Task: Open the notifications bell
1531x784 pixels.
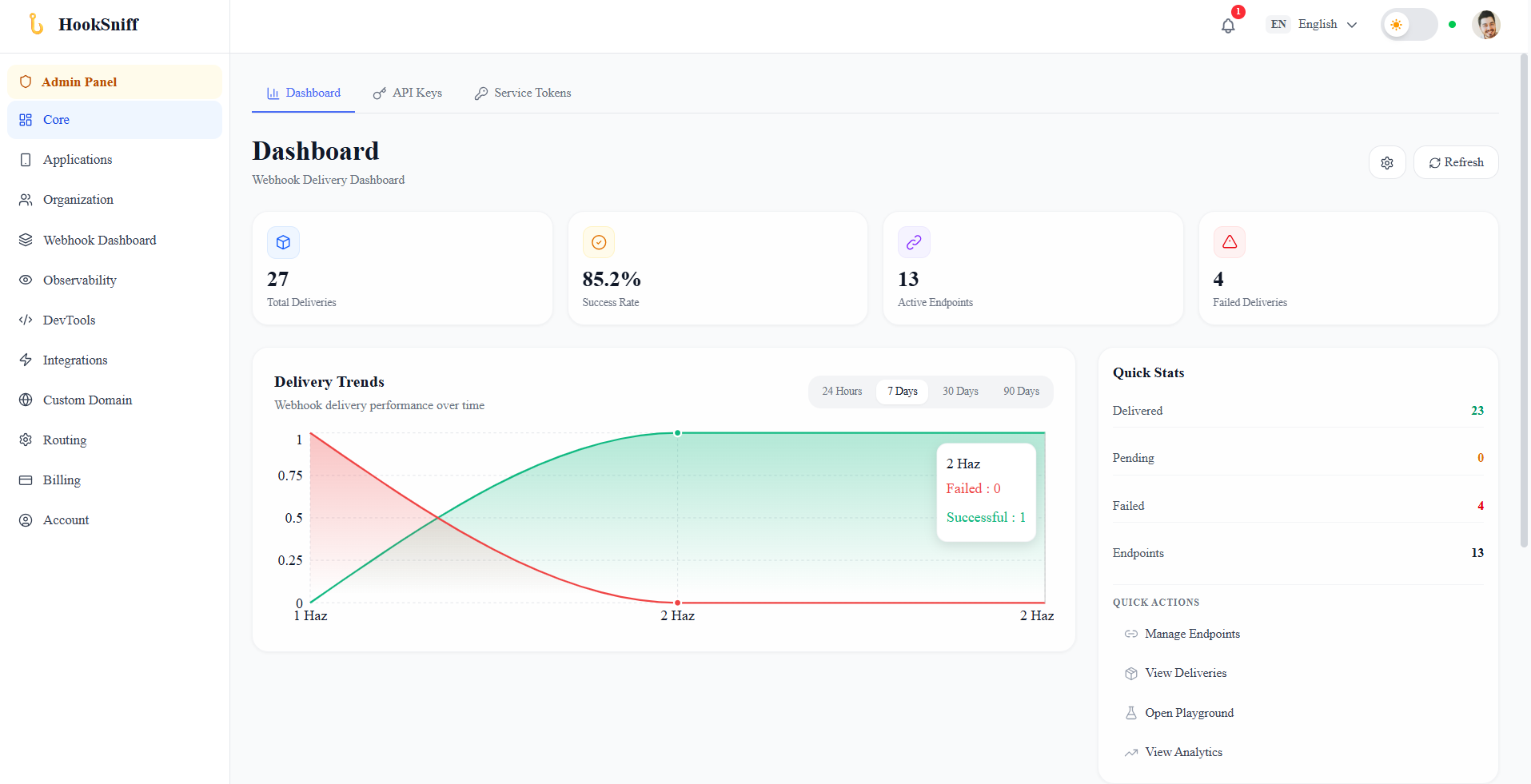Action: tap(1228, 26)
